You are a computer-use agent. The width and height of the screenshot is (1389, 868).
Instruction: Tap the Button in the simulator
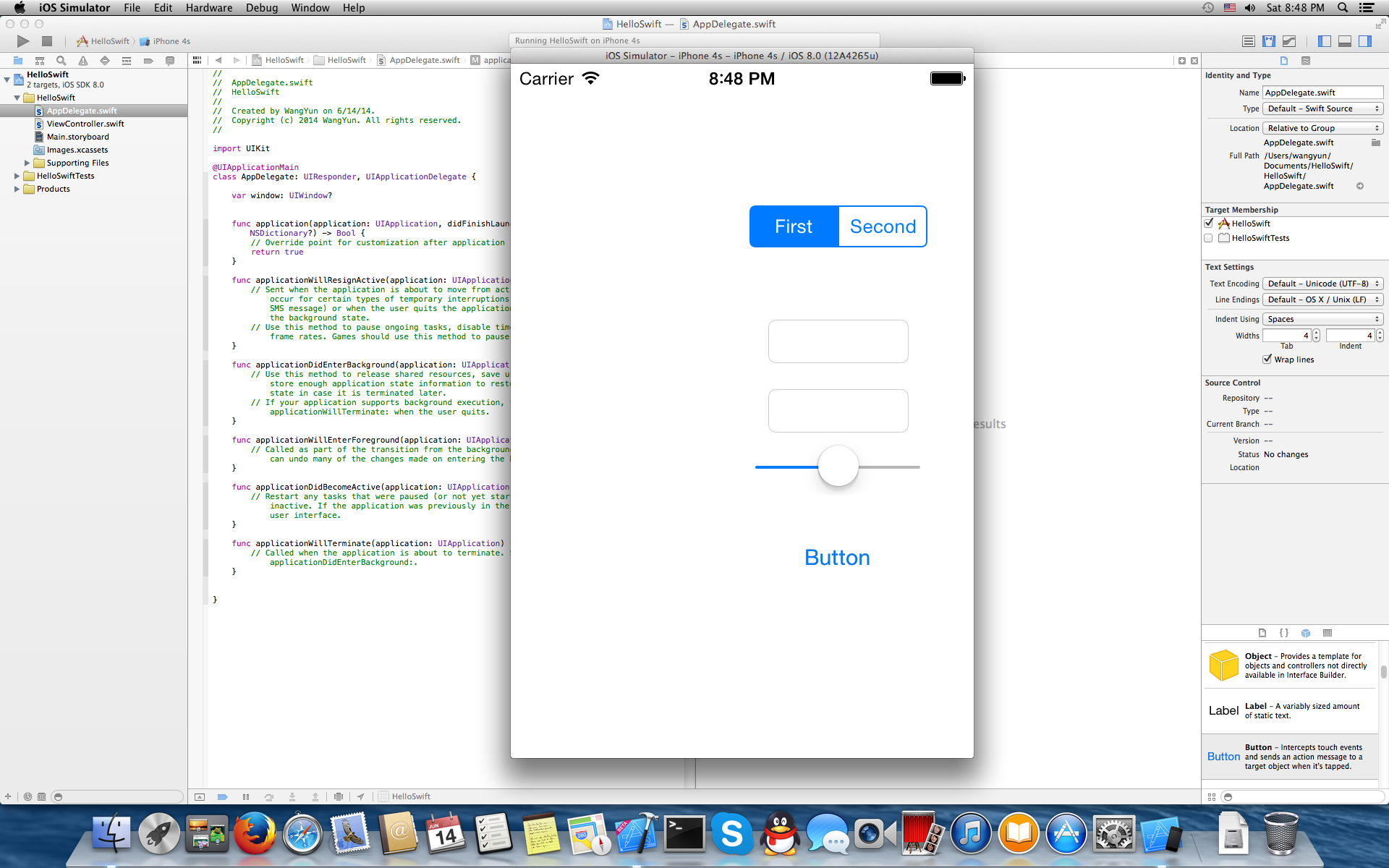click(x=837, y=558)
